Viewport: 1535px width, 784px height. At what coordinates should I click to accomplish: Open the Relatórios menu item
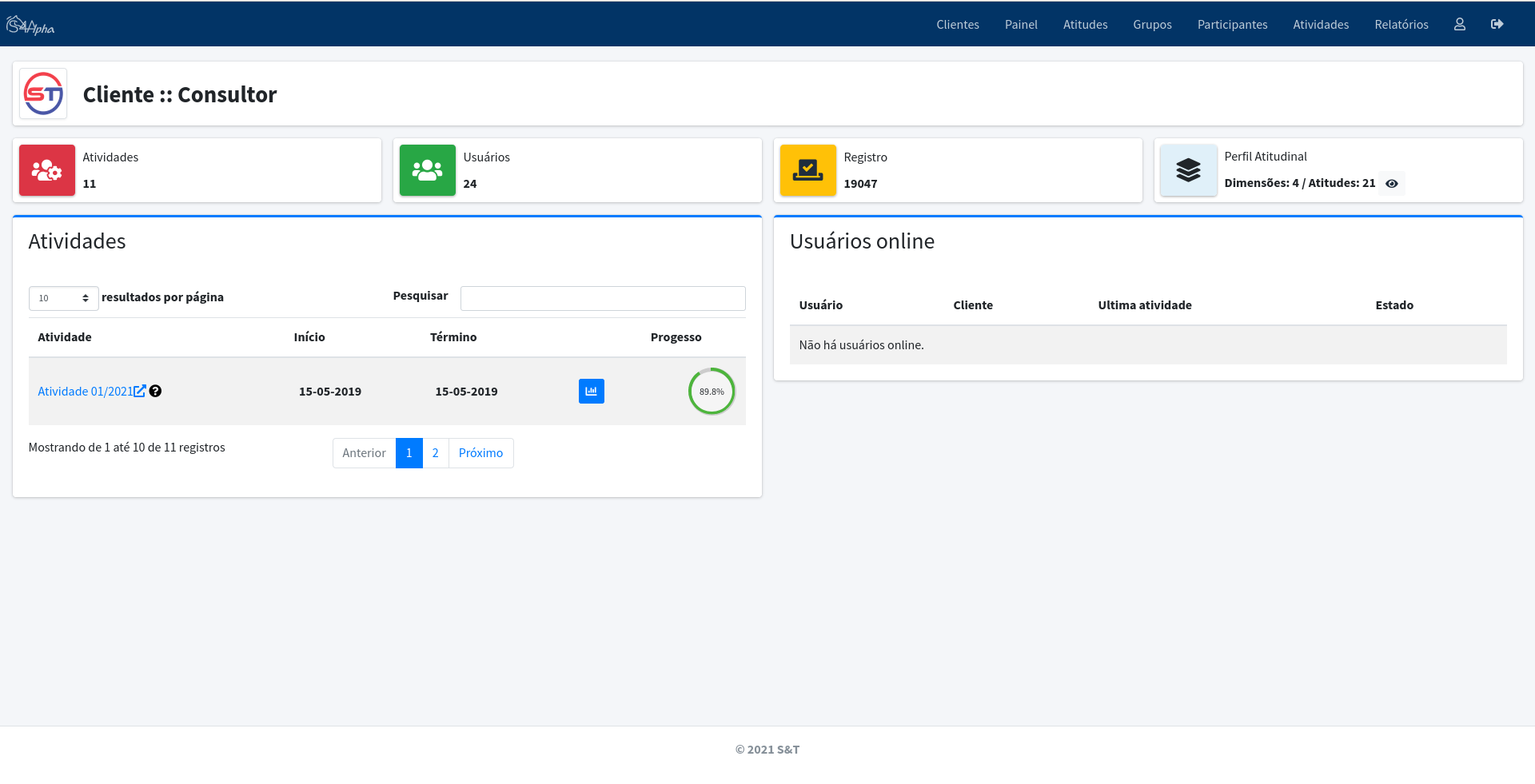click(1401, 25)
